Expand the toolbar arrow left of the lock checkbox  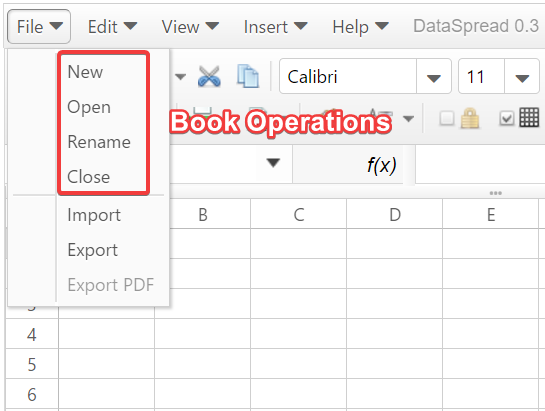(x=408, y=119)
